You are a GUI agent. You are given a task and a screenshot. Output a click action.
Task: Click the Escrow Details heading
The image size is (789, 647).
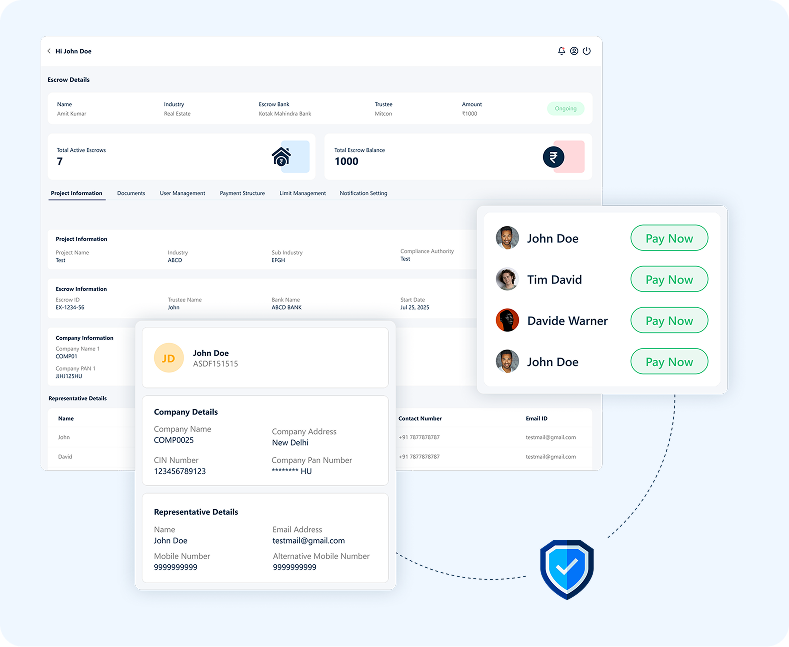point(68,79)
